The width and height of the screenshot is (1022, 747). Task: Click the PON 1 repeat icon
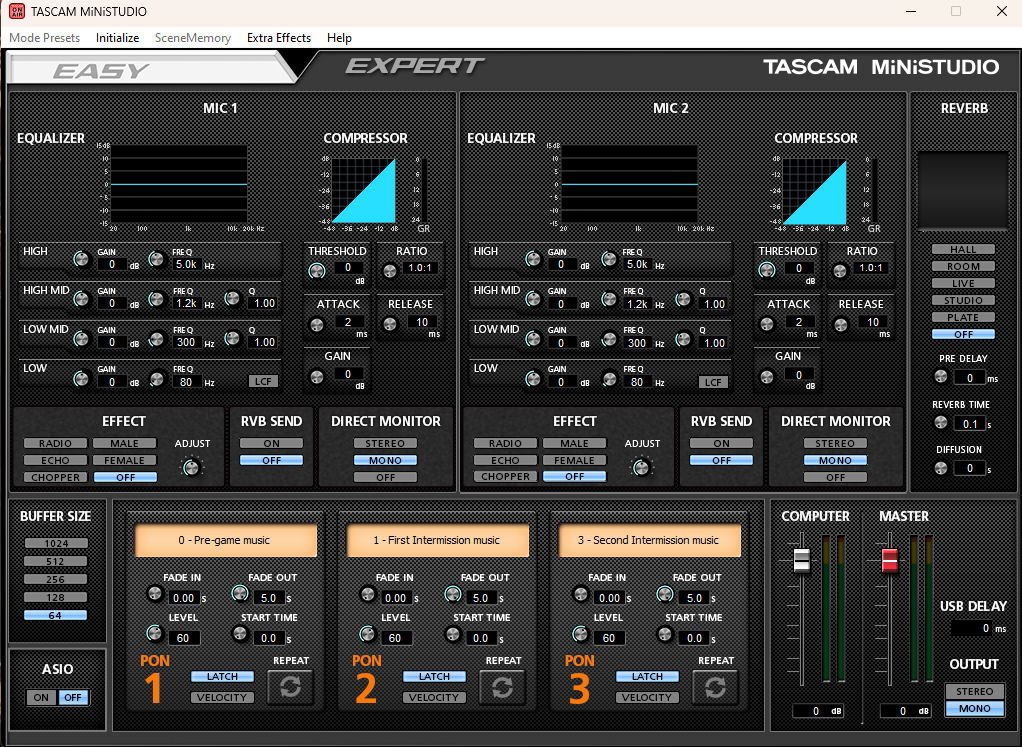pos(290,686)
